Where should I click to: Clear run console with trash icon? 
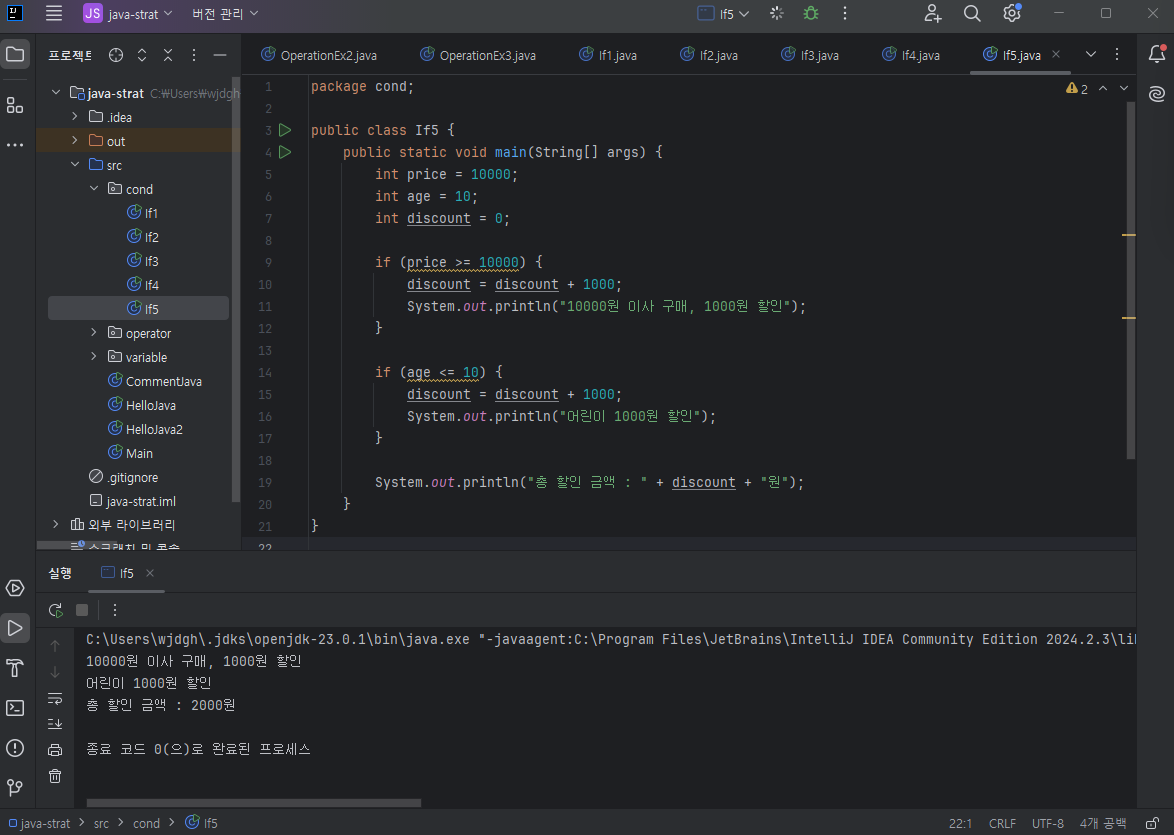click(x=55, y=775)
